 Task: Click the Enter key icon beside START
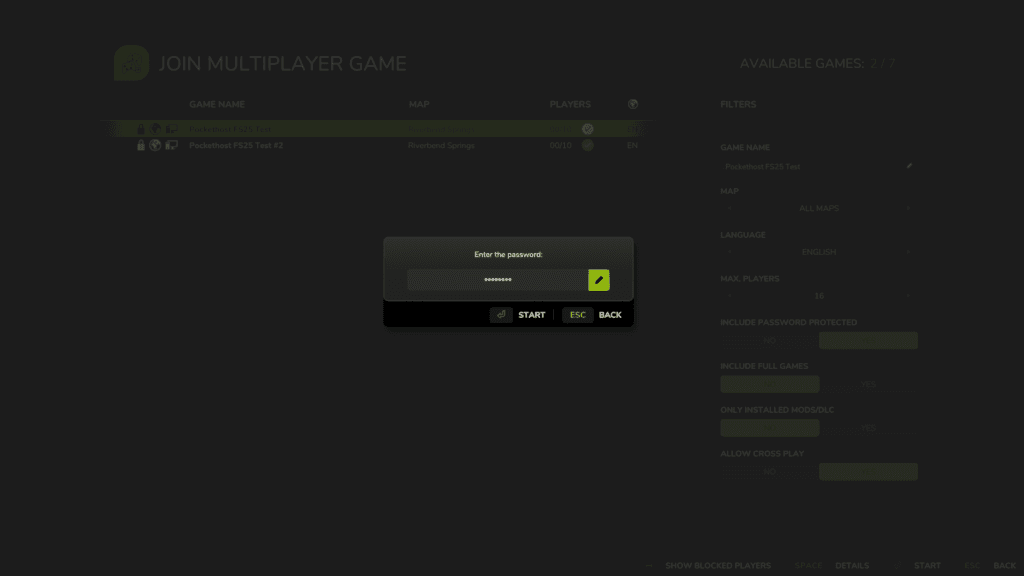pyautogui.click(x=501, y=315)
